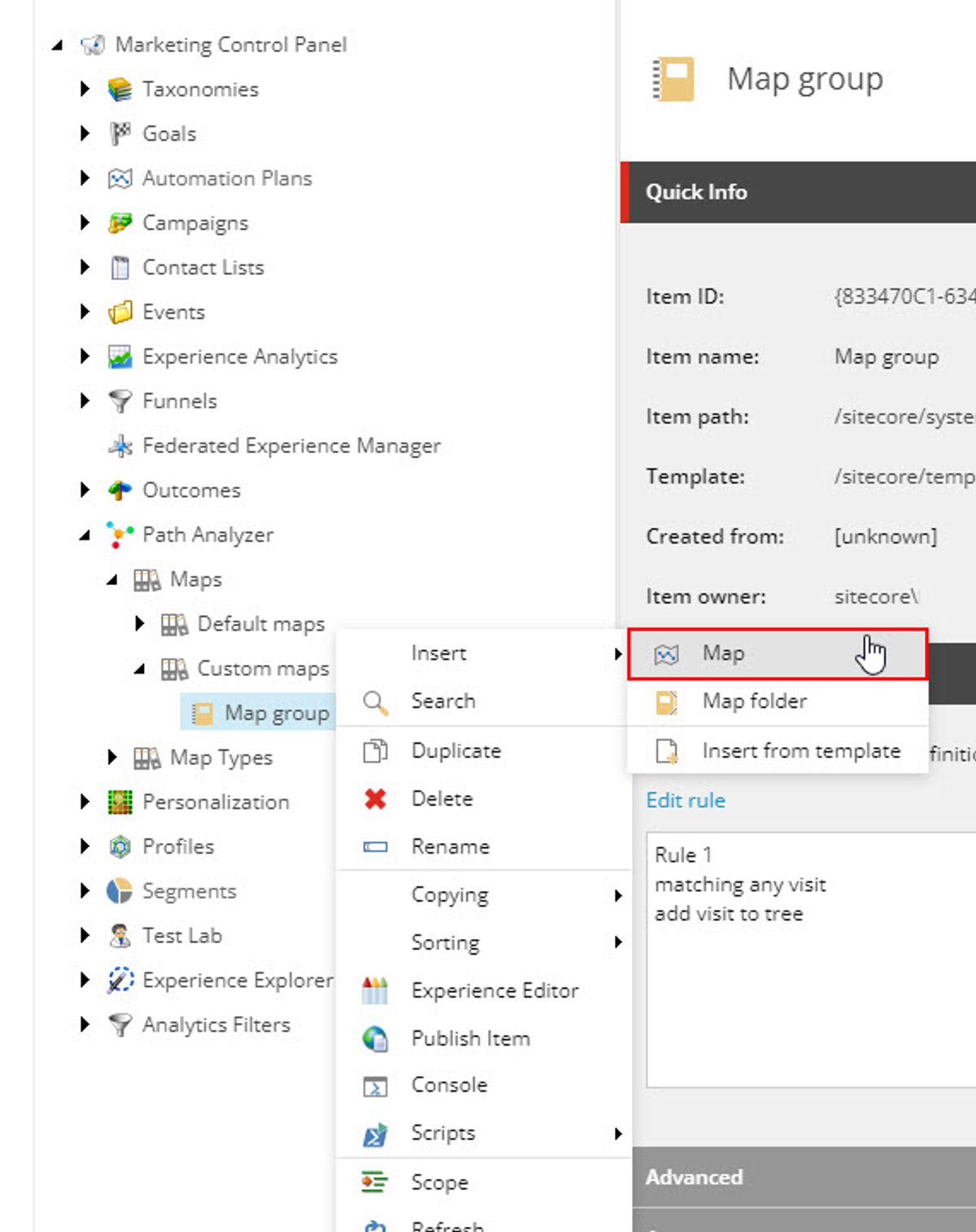The height and width of the screenshot is (1232, 976).
Task: Collapse the Path Analyzer node
Action: click(85, 535)
